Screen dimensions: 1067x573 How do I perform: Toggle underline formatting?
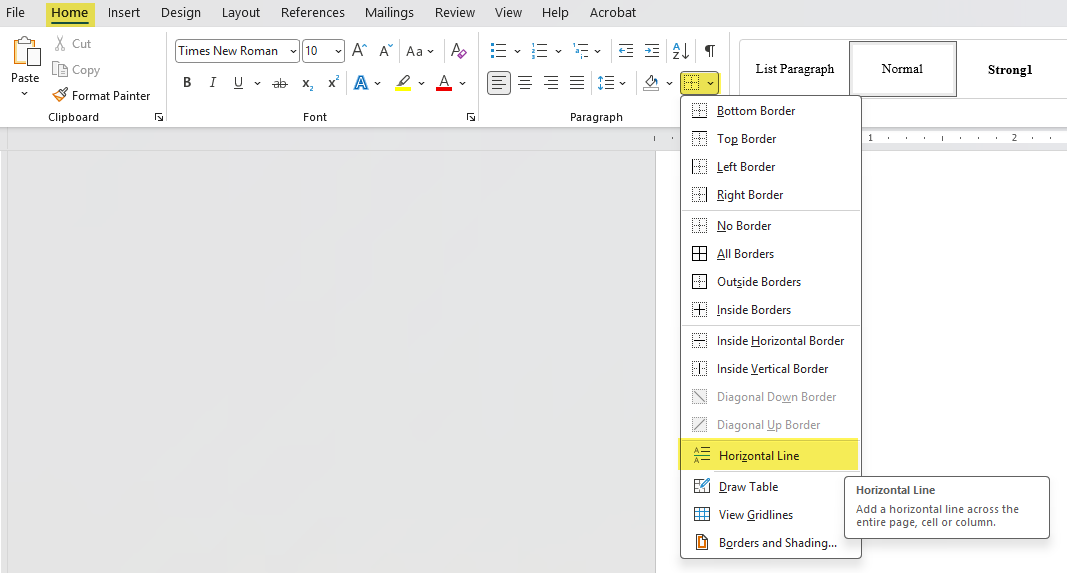pyautogui.click(x=238, y=83)
